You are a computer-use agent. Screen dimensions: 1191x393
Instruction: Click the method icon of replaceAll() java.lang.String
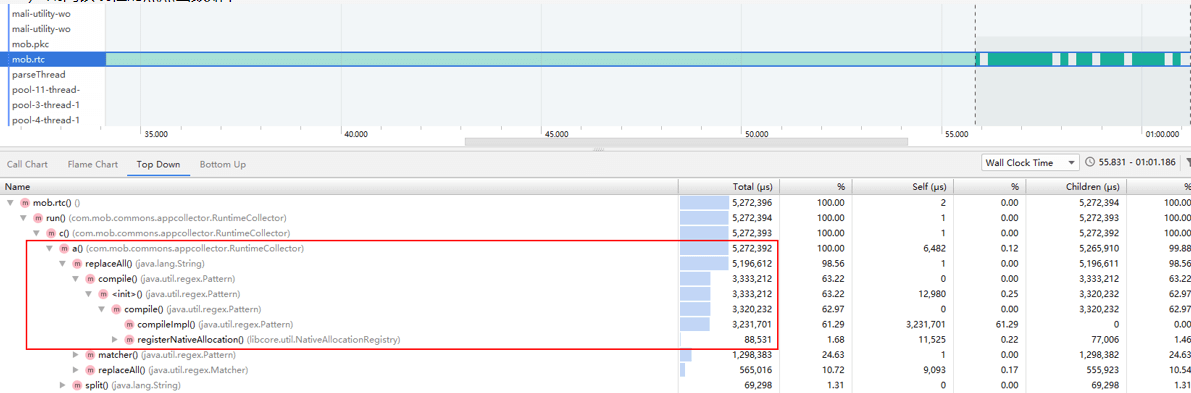(77, 264)
